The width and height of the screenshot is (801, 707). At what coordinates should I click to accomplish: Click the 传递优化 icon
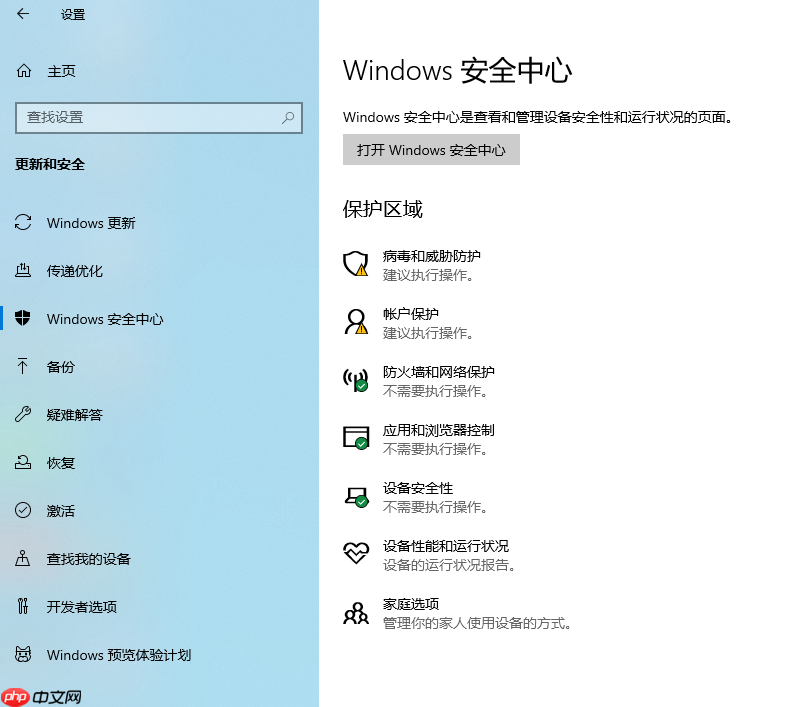[23, 270]
